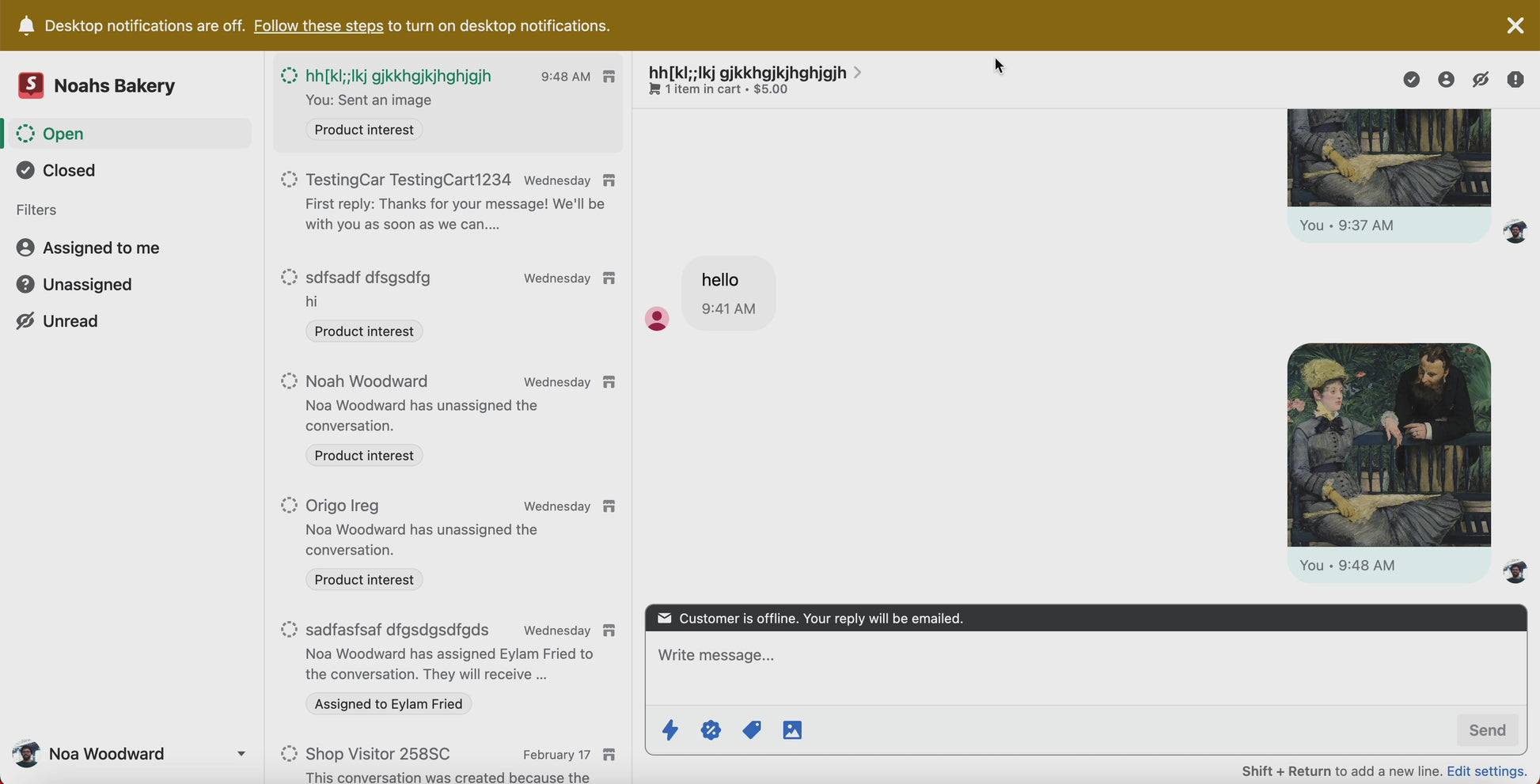Screen dimensions: 1540x784
Task: Click Product interest tag on hh[kl;;lkj row
Action: click(364, 130)
